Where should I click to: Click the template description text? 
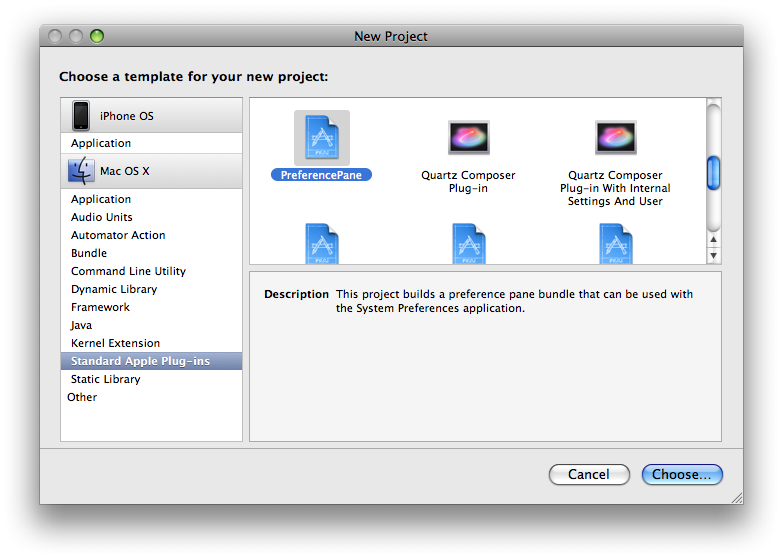514,301
